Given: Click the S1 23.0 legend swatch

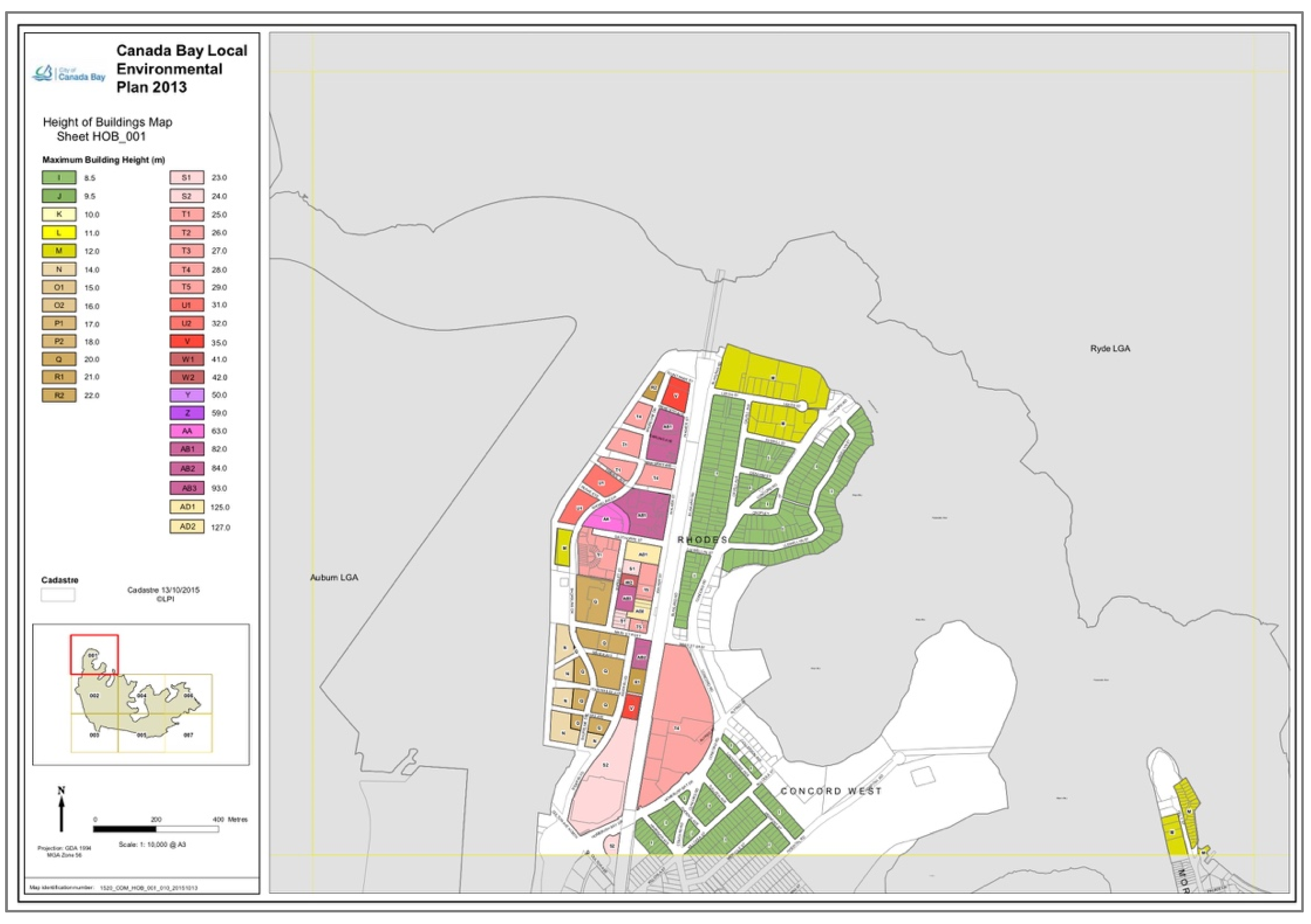Looking at the screenshot, I should 187,178.
